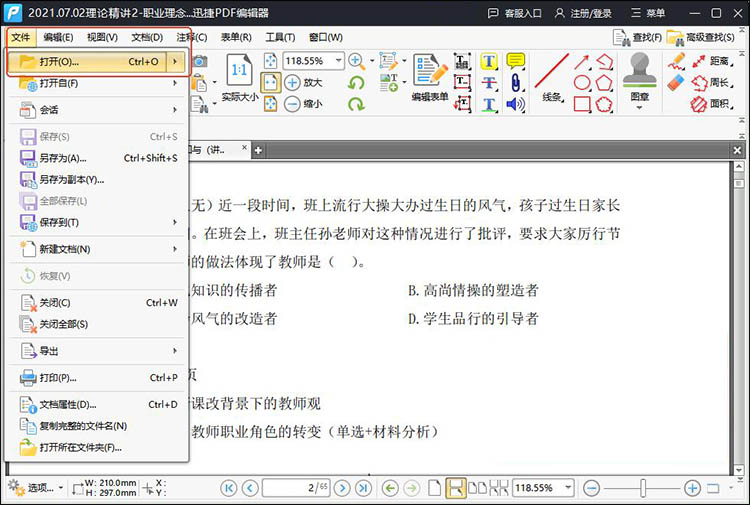
Task: Select the Line (线条) drawing tool
Action: (x=551, y=77)
